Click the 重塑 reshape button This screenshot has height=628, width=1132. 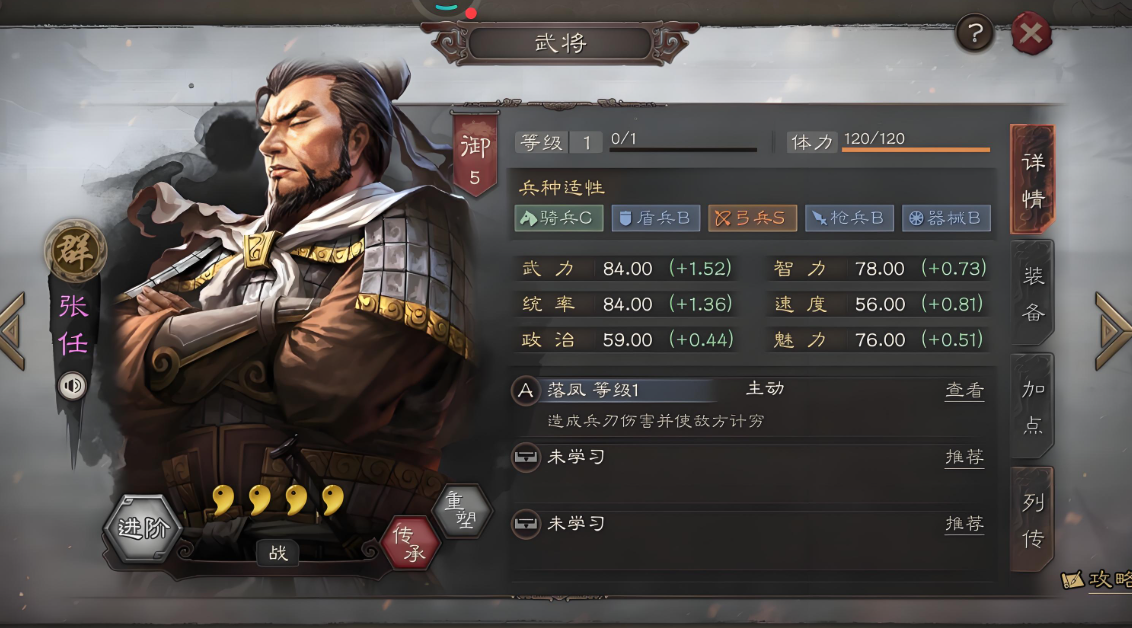coord(461,510)
